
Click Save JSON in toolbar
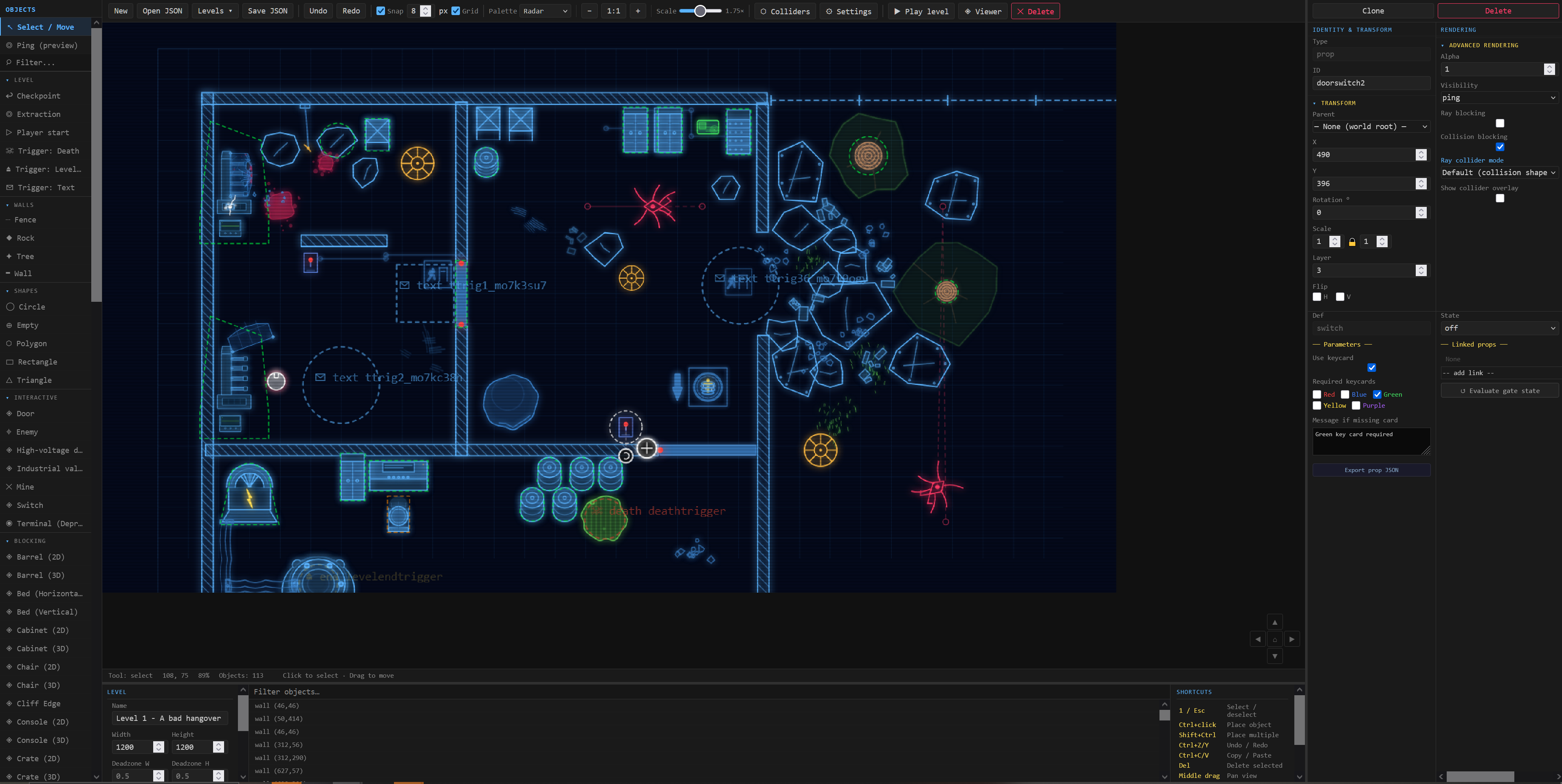click(267, 11)
